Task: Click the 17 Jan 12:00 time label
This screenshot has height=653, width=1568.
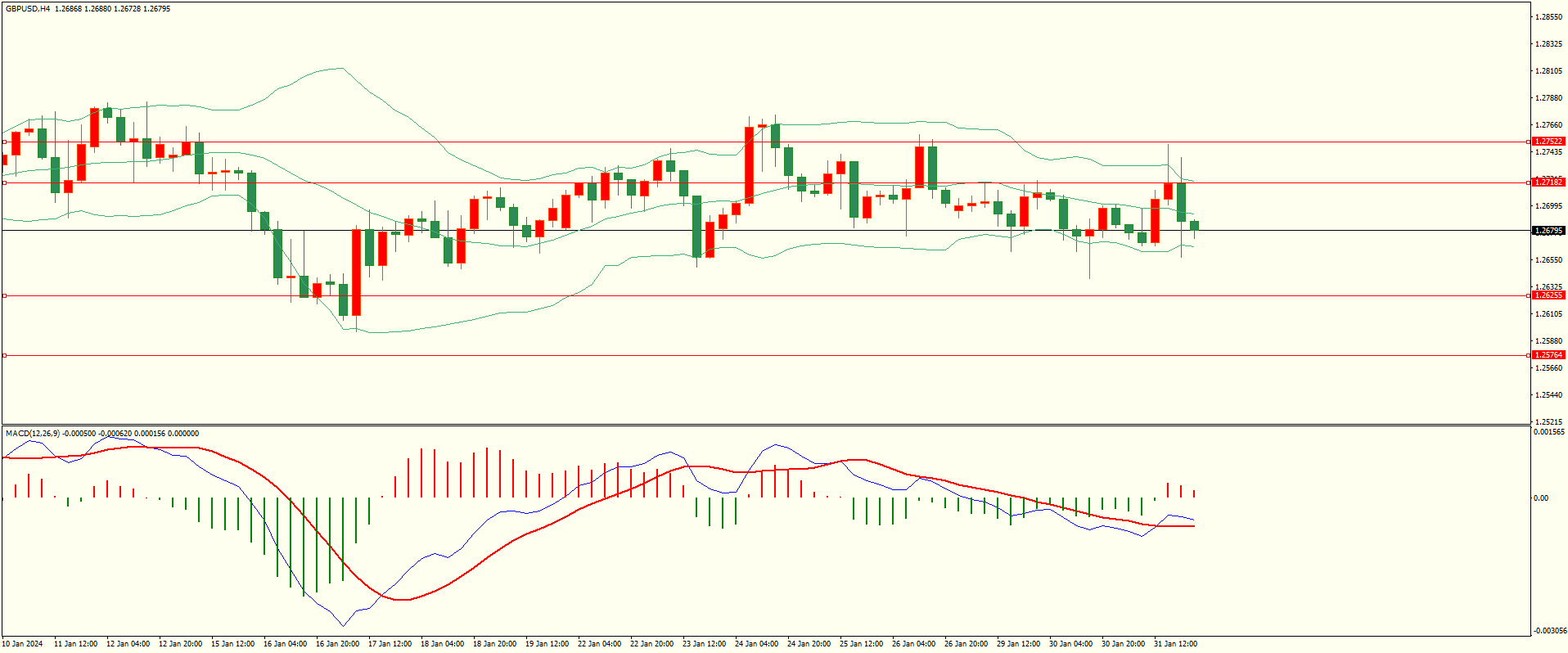Action: [390, 644]
